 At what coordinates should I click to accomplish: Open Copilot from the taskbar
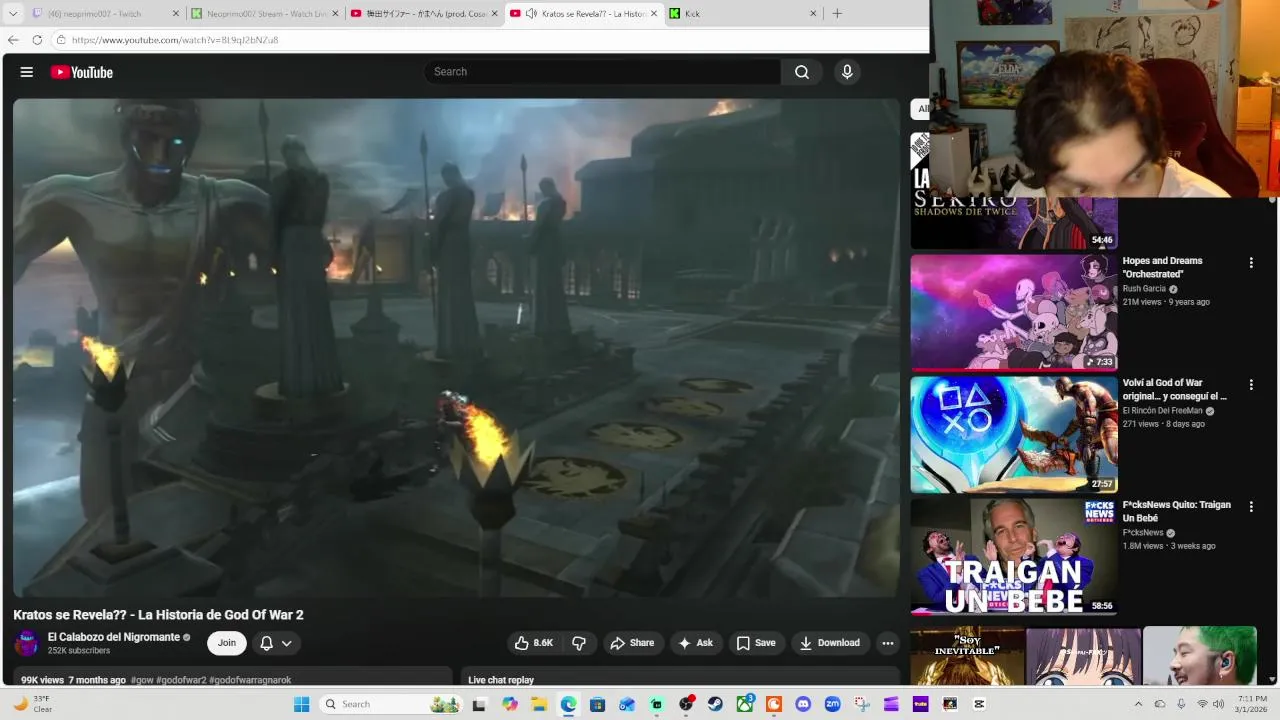pos(510,704)
